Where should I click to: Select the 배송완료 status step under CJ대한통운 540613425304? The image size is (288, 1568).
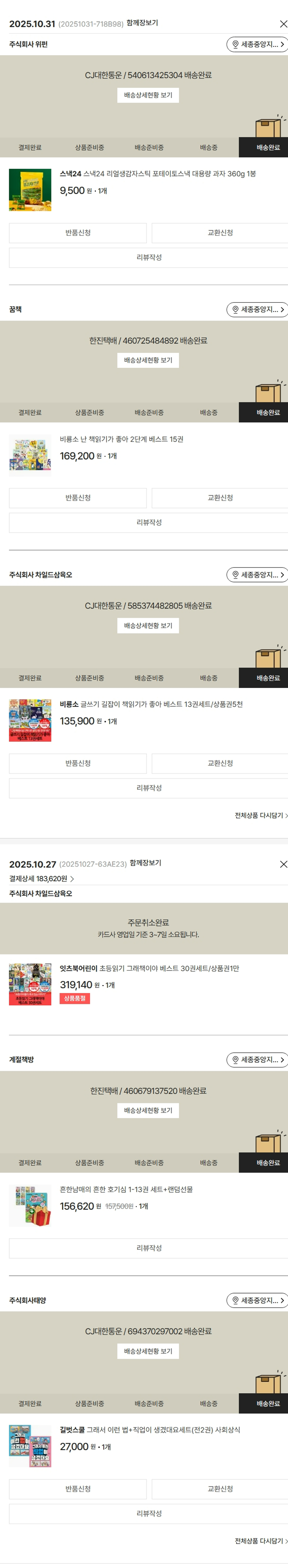268,148
